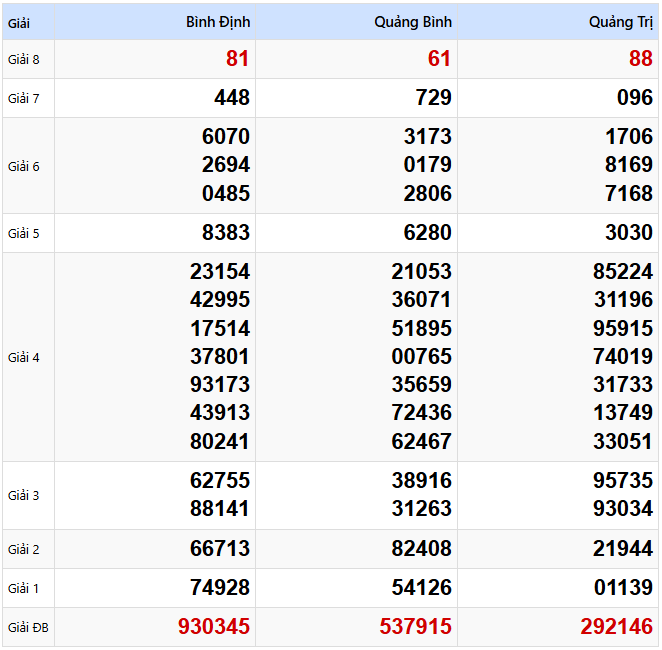This screenshot has width=662, height=650.
Task: Click red number 61 under Quảng Bình
Action: tap(439, 59)
